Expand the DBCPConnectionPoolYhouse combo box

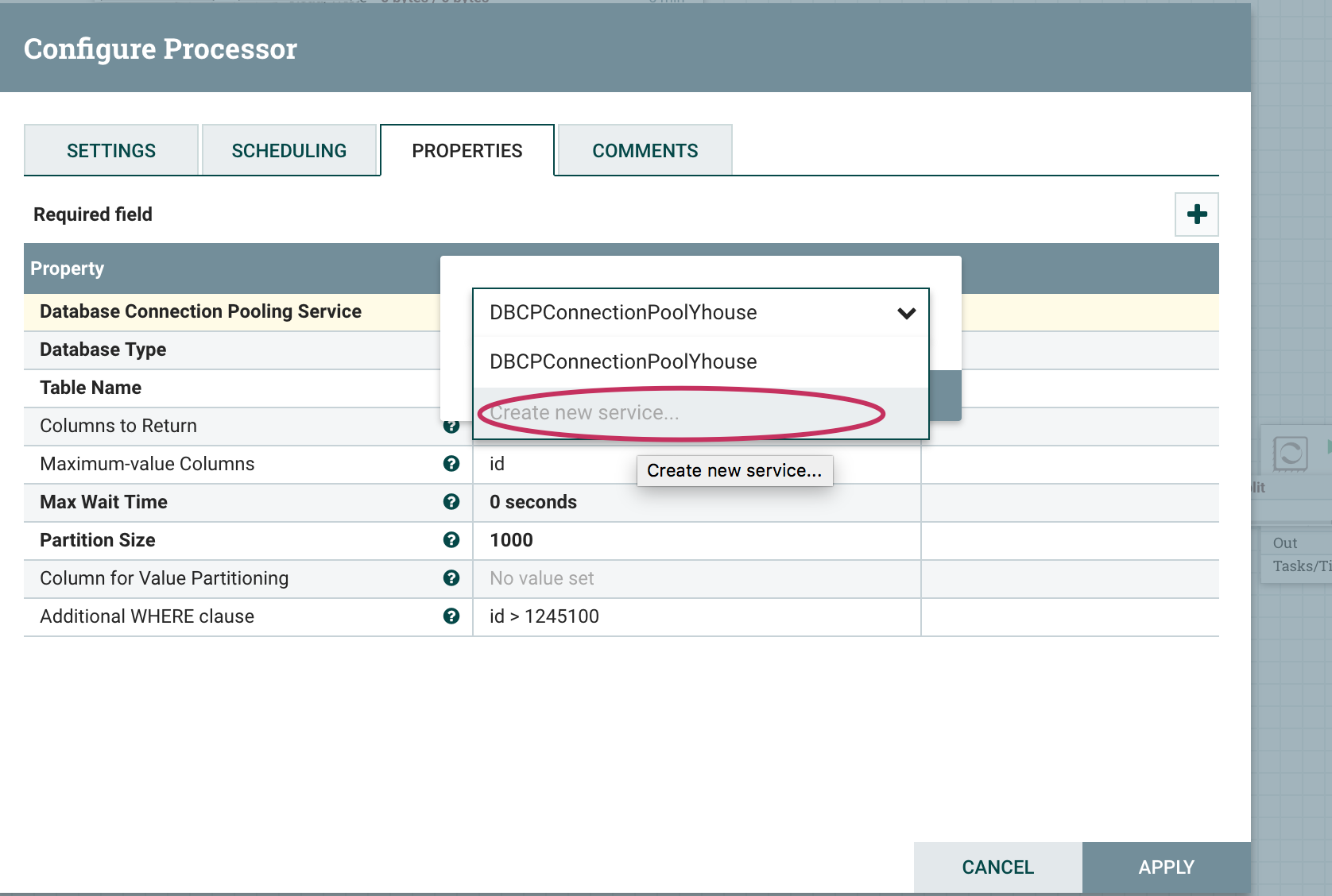(701, 313)
